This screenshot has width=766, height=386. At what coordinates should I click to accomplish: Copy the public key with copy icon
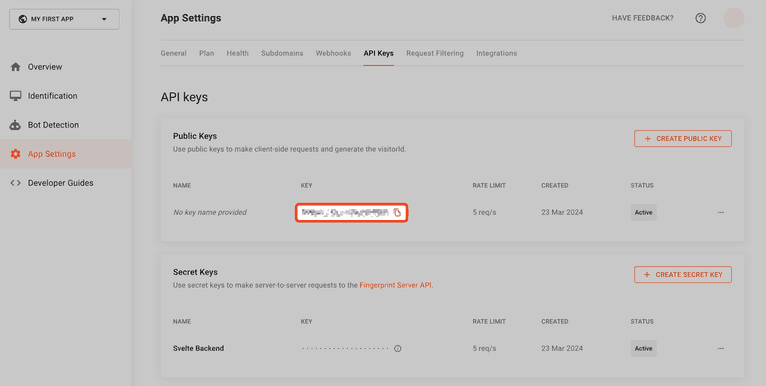click(397, 213)
